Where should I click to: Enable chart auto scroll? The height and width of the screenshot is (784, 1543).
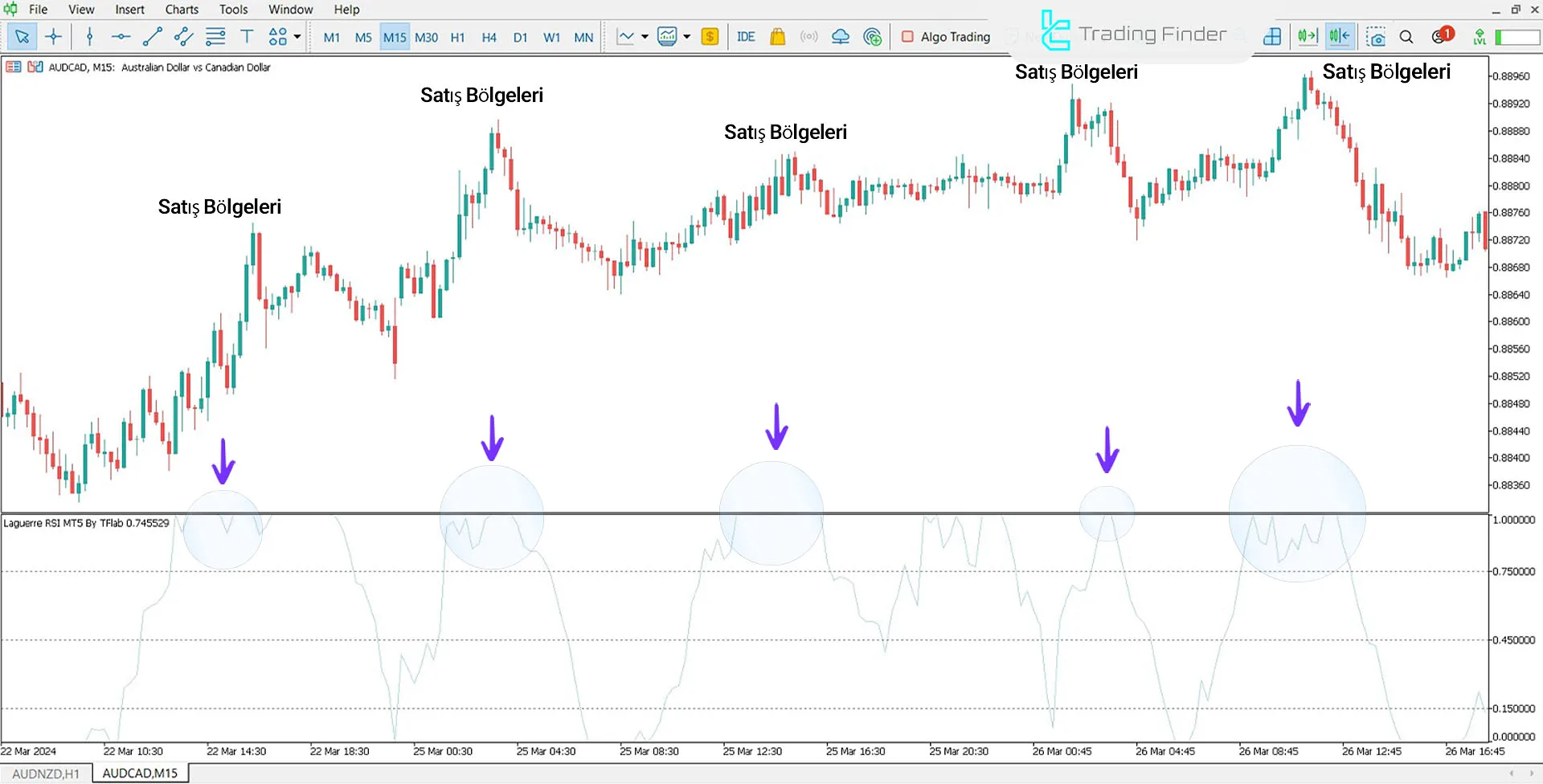[x=1308, y=35]
